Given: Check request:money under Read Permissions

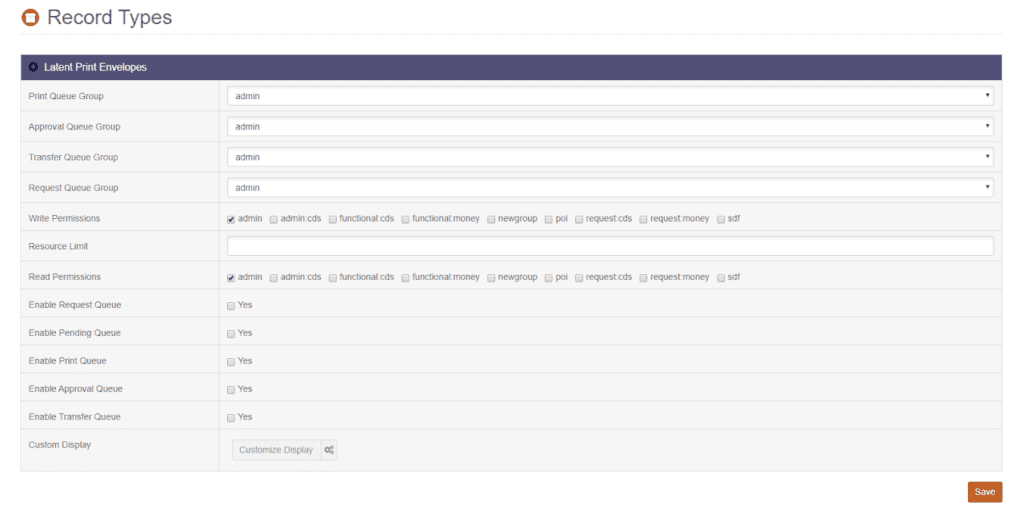Looking at the screenshot, I should point(643,278).
